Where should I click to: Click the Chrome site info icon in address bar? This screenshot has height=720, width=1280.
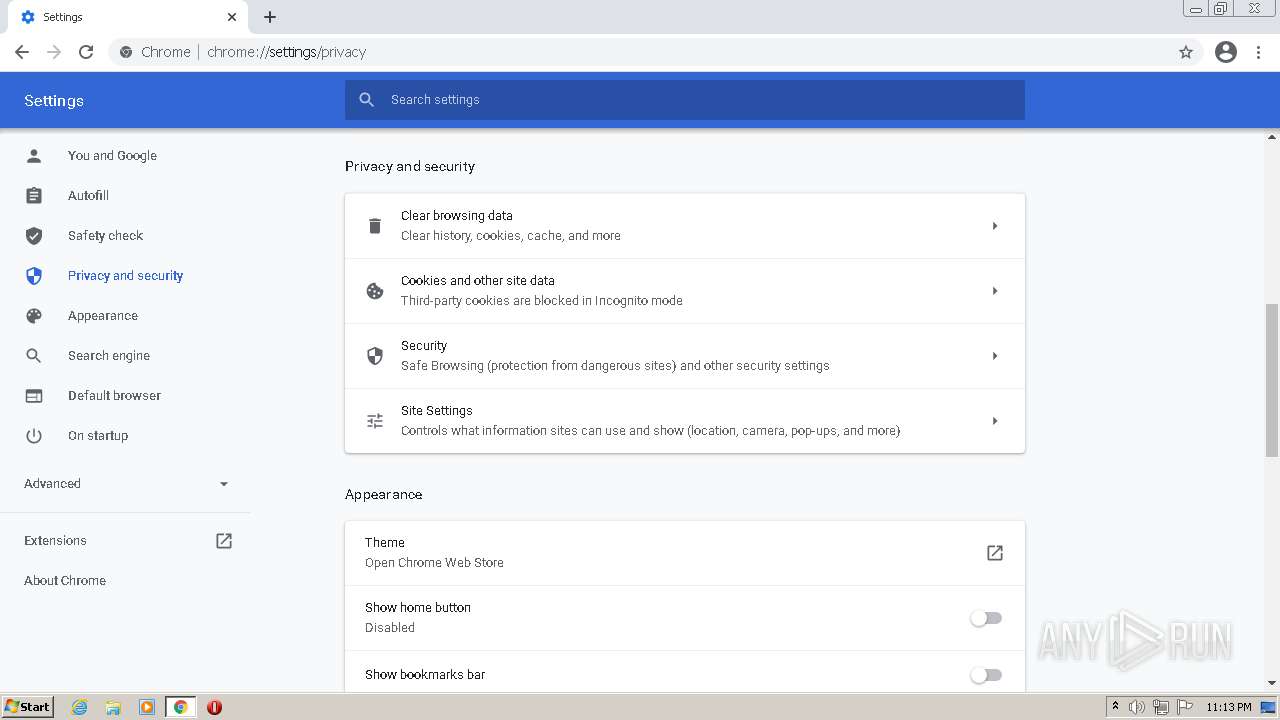click(126, 52)
